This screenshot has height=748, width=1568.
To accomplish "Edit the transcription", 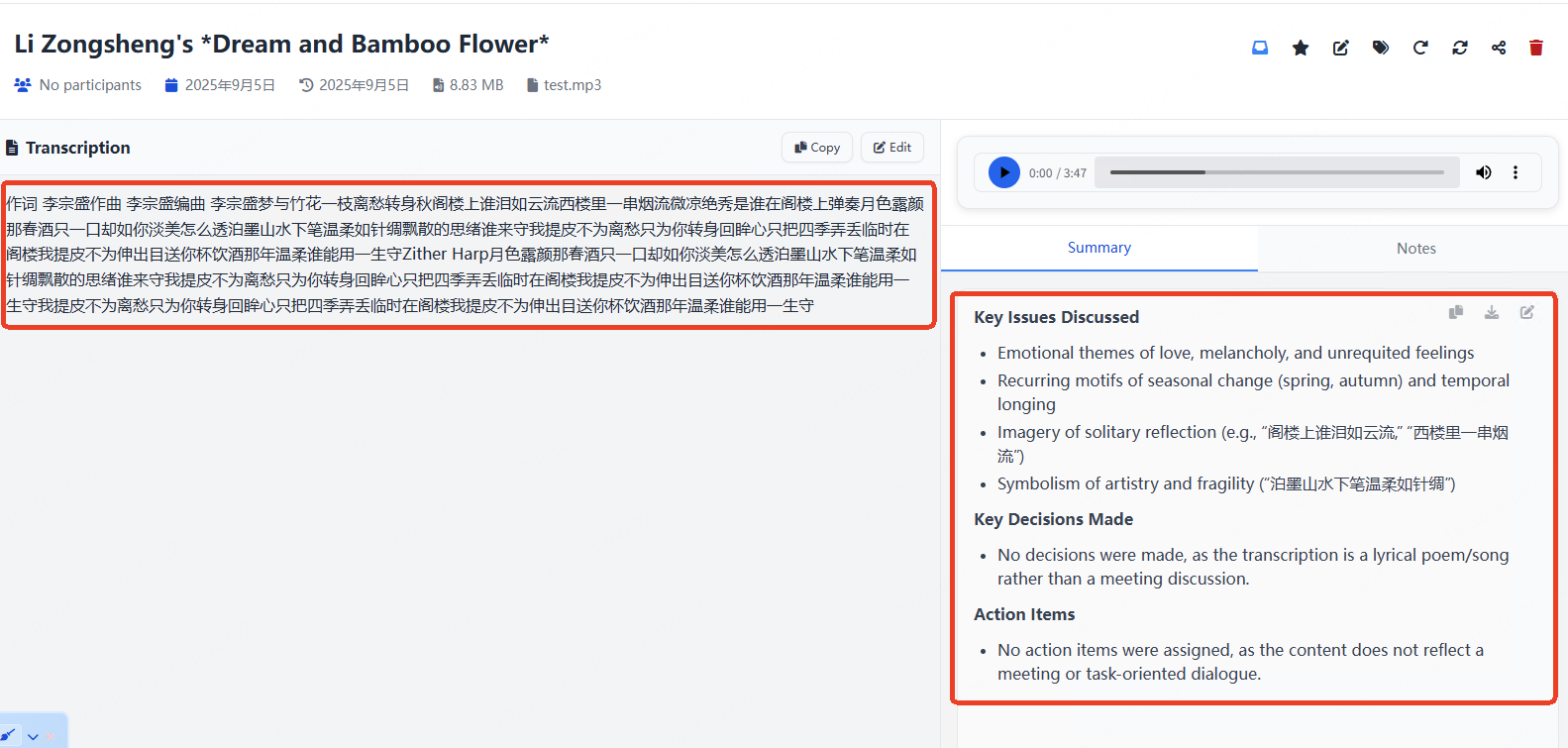I will click(892, 148).
